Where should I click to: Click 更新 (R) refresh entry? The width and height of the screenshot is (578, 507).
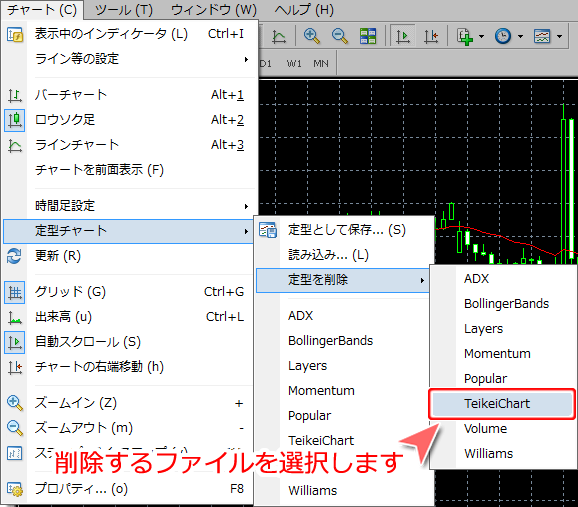(128, 256)
